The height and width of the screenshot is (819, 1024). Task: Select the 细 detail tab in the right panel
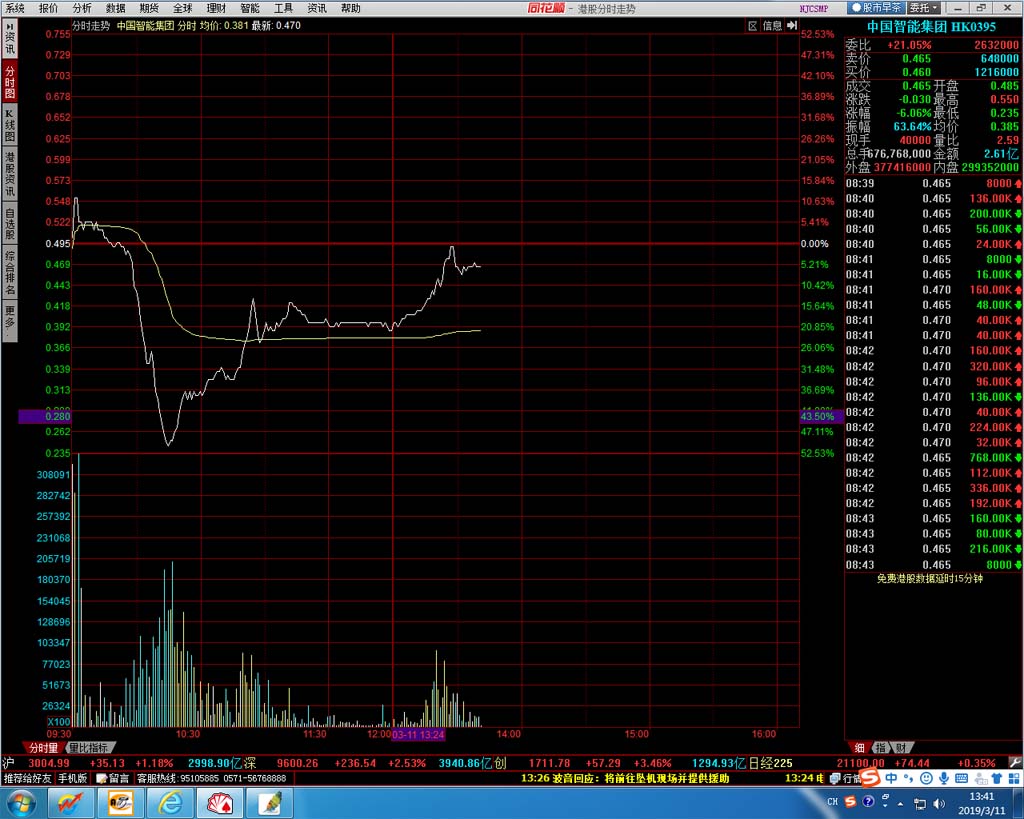[x=859, y=748]
